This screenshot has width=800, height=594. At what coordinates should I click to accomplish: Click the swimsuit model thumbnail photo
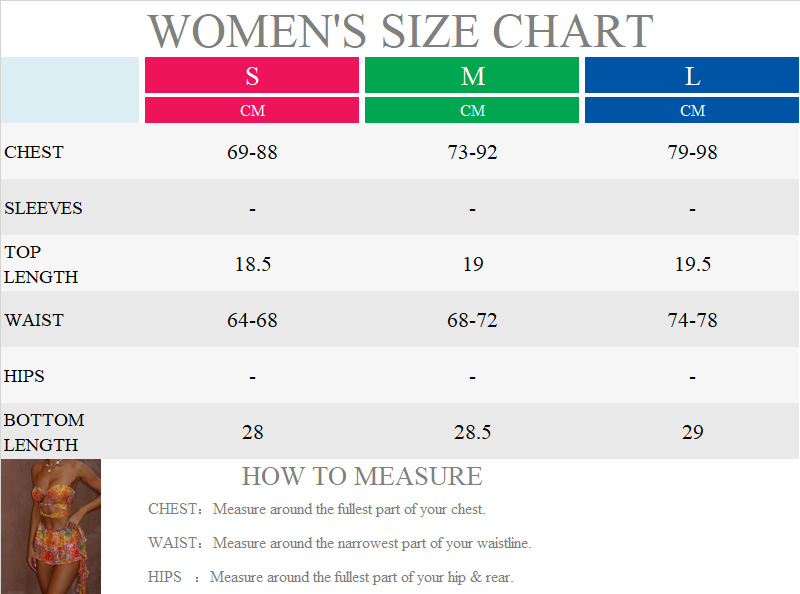50,526
